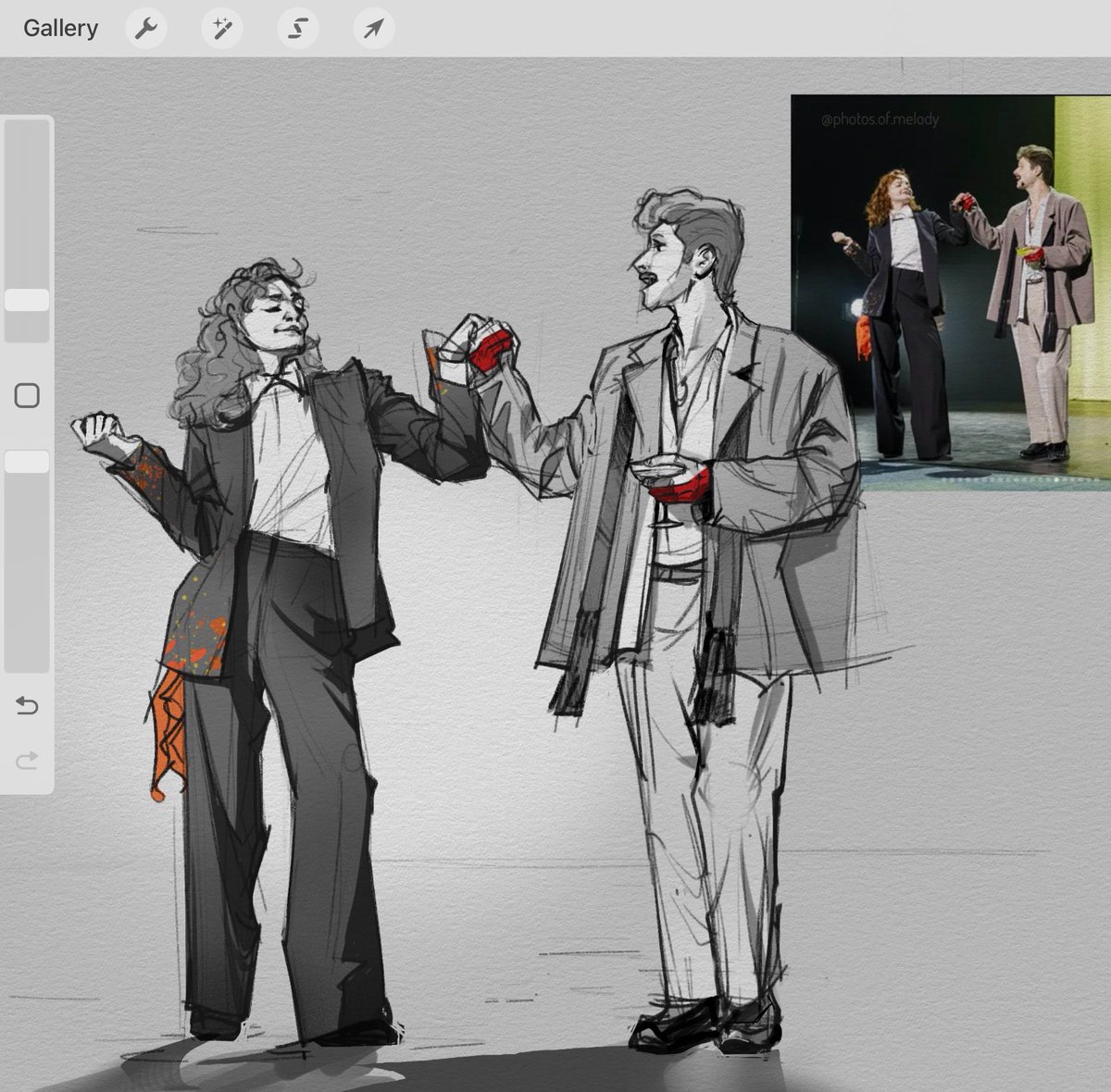Click the brush size slider handle
The image size is (1111, 1092).
[27, 300]
